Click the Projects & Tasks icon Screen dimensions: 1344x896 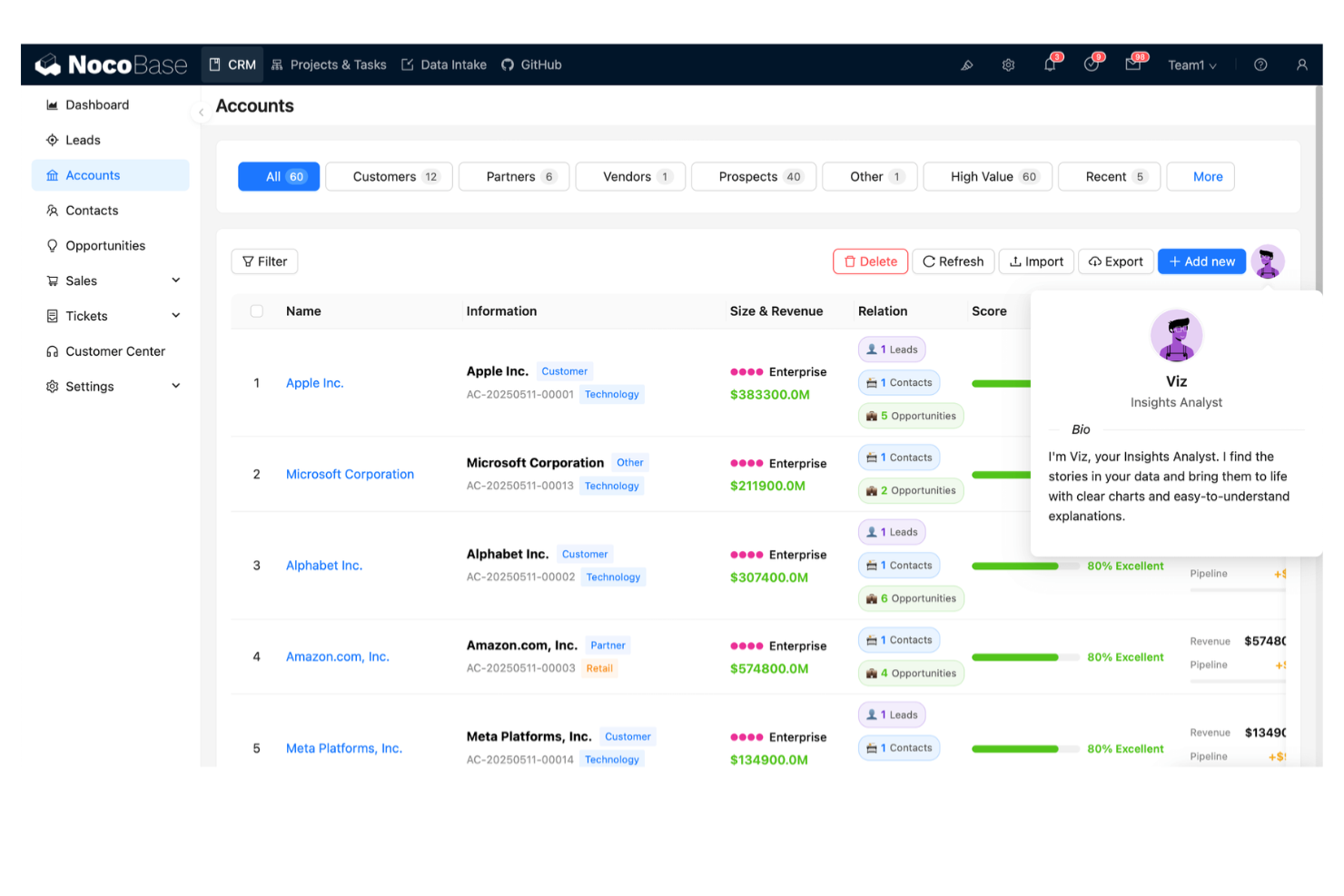pos(277,65)
